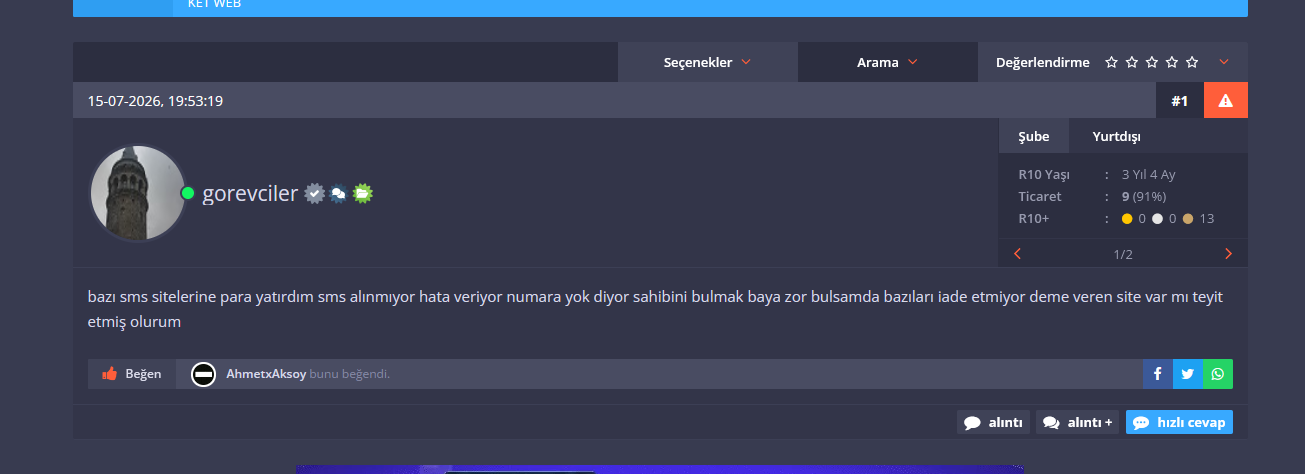Open the gorevciler username profile link
The height and width of the screenshot is (474, 1305).
point(250,193)
